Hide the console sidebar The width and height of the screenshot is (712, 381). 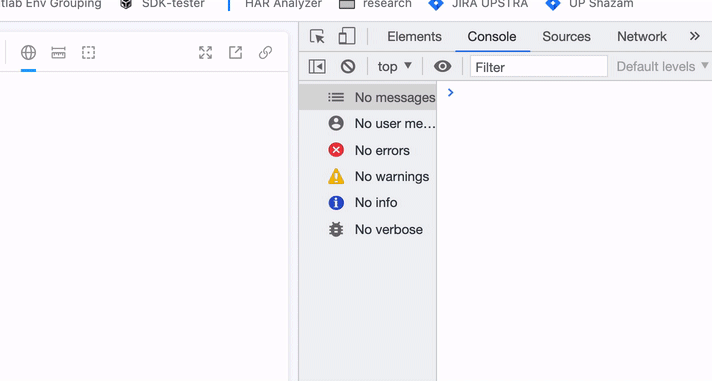(x=317, y=67)
